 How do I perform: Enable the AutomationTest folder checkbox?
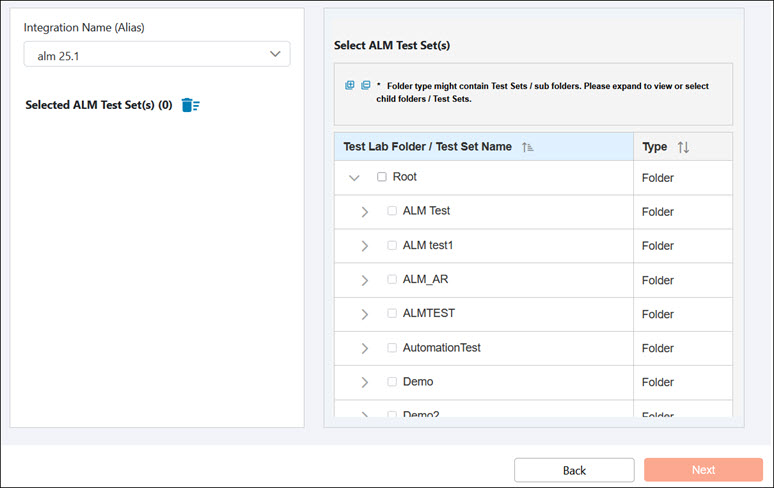tap(392, 348)
